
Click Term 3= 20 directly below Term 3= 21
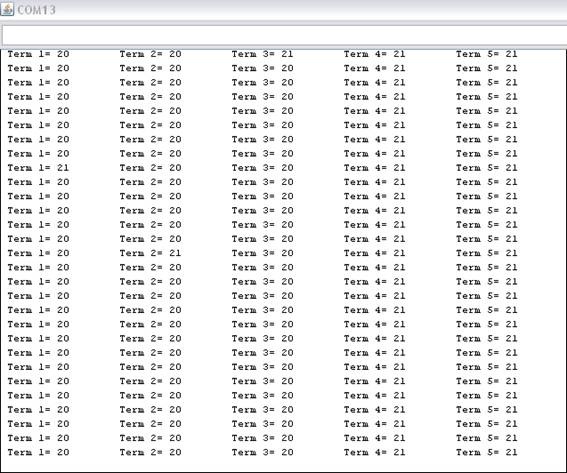tap(263, 68)
